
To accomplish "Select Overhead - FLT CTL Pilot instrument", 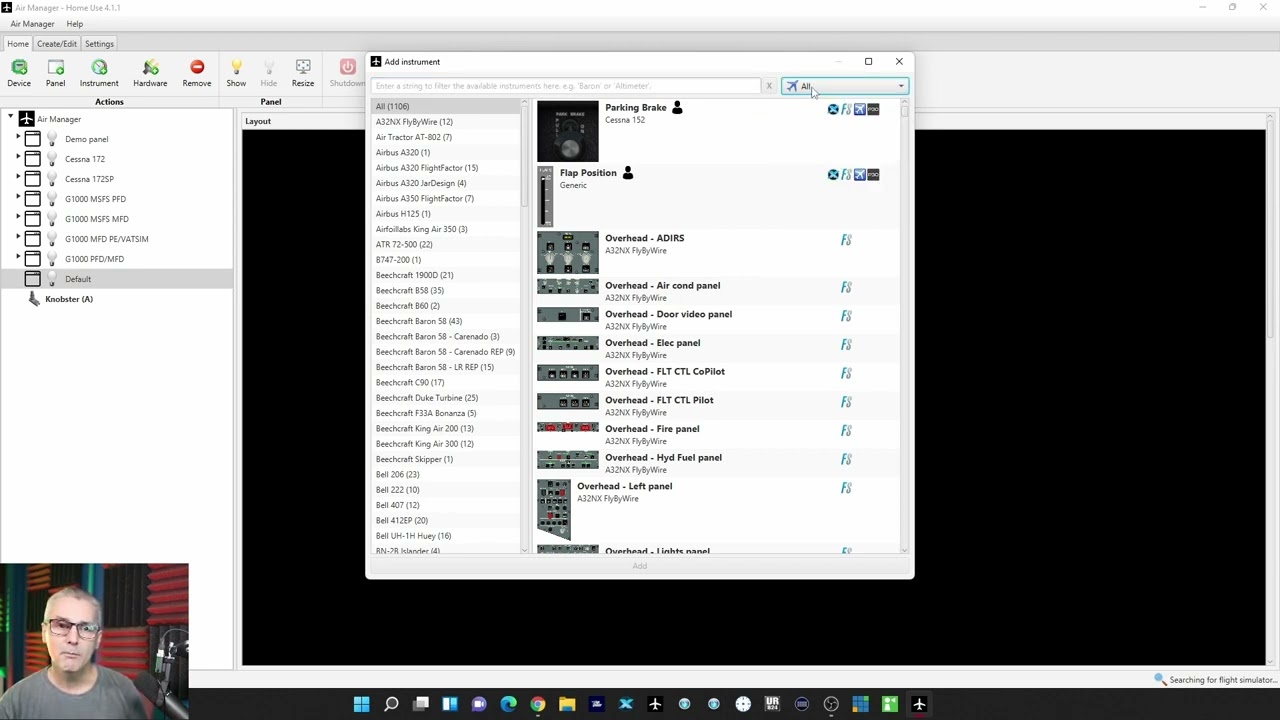I will point(718,405).
